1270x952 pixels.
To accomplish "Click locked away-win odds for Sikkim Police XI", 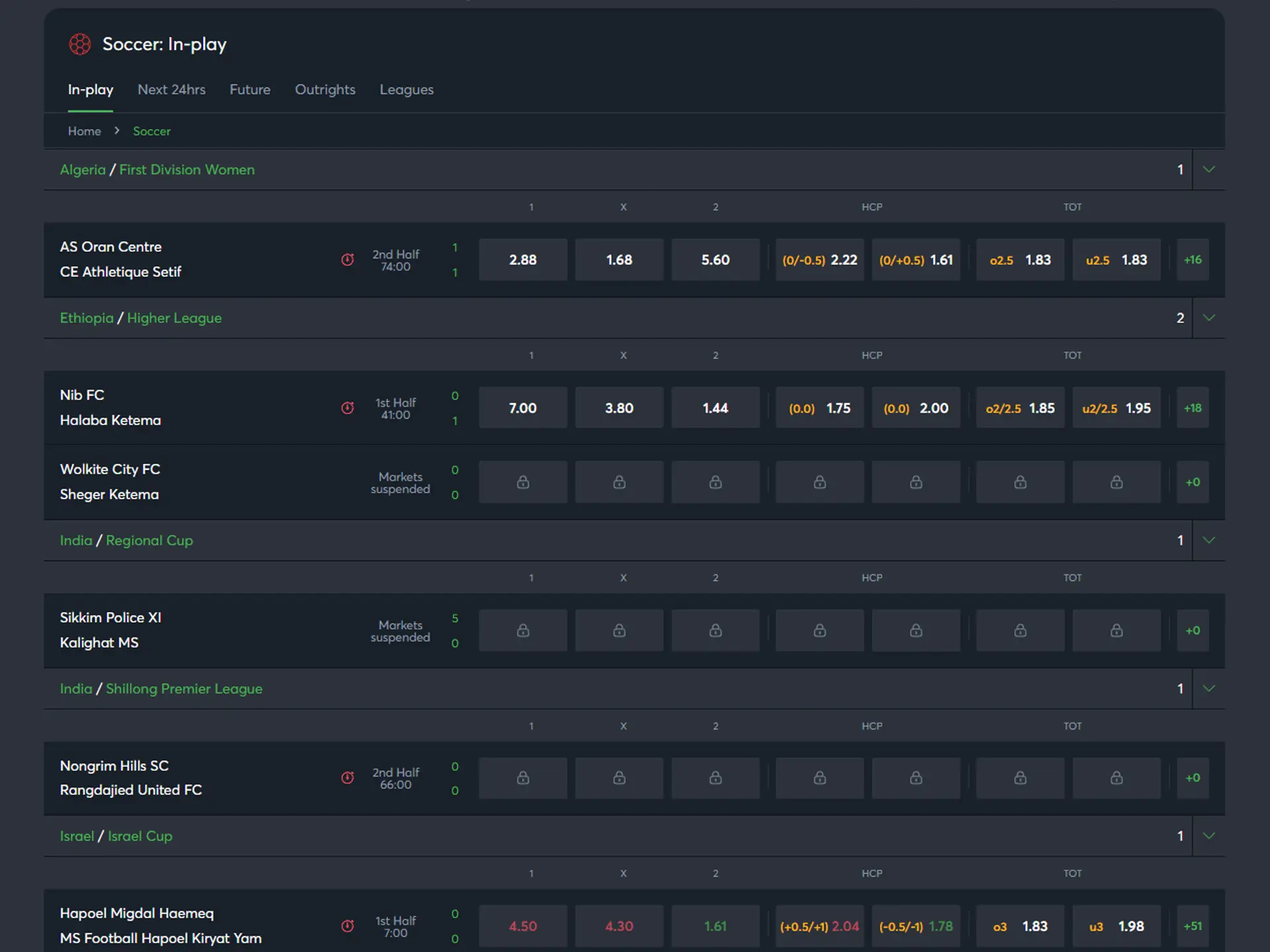I will [716, 630].
